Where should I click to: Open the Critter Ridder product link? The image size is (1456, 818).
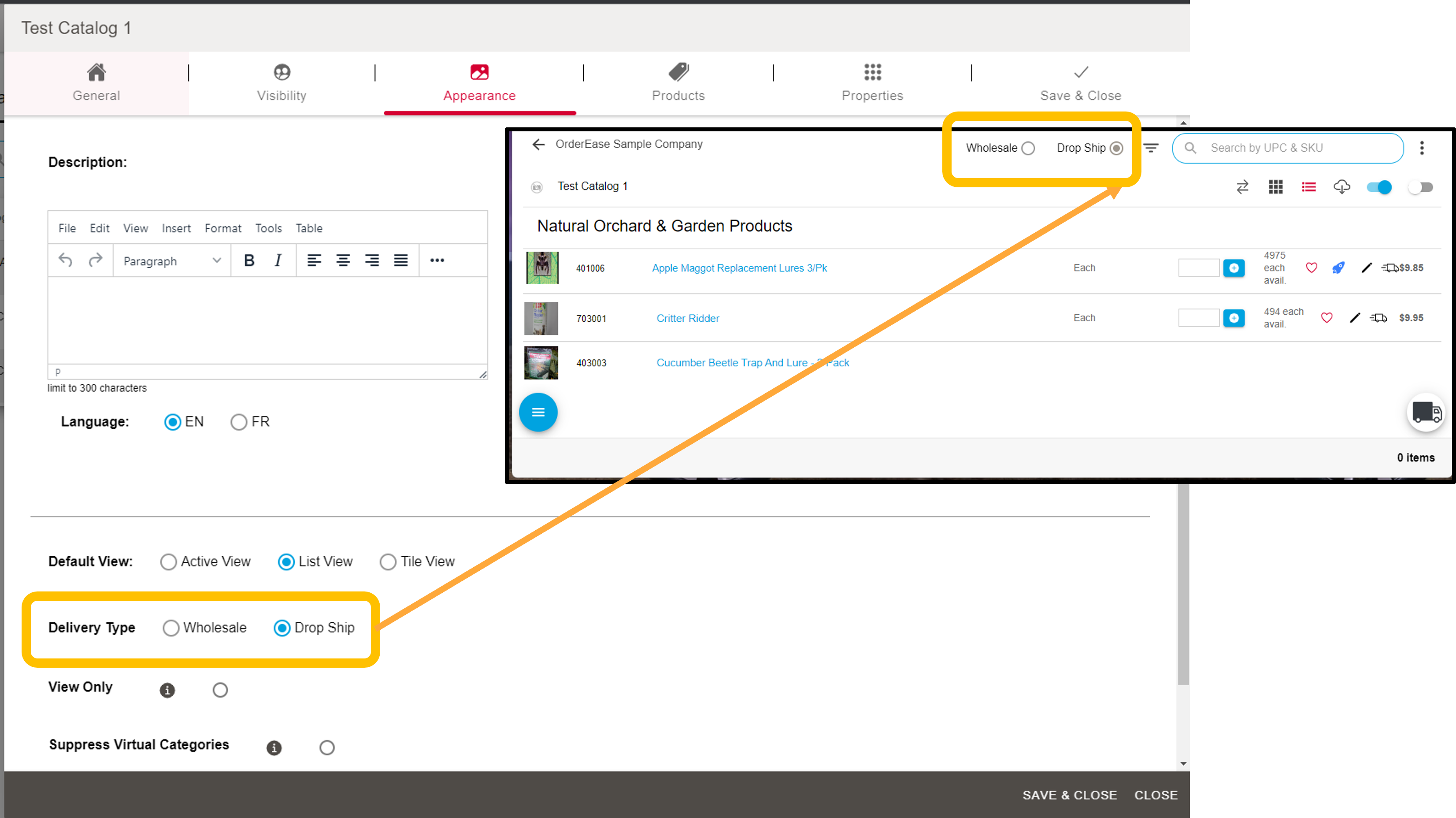pyautogui.click(x=688, y=318)
